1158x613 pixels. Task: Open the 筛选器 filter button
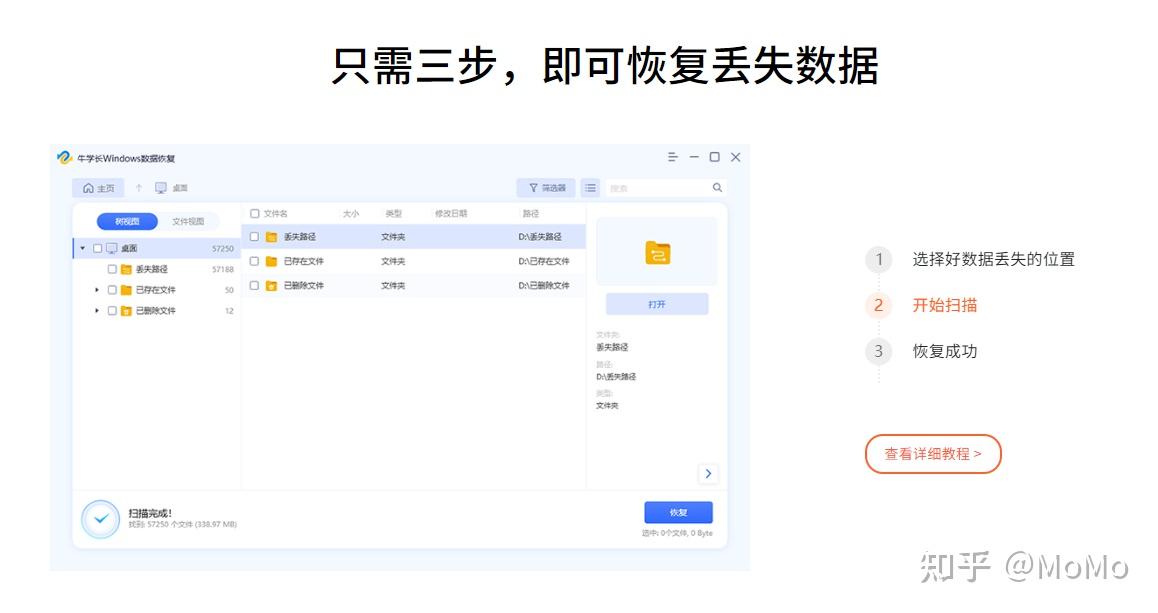[x=547, y=188]
